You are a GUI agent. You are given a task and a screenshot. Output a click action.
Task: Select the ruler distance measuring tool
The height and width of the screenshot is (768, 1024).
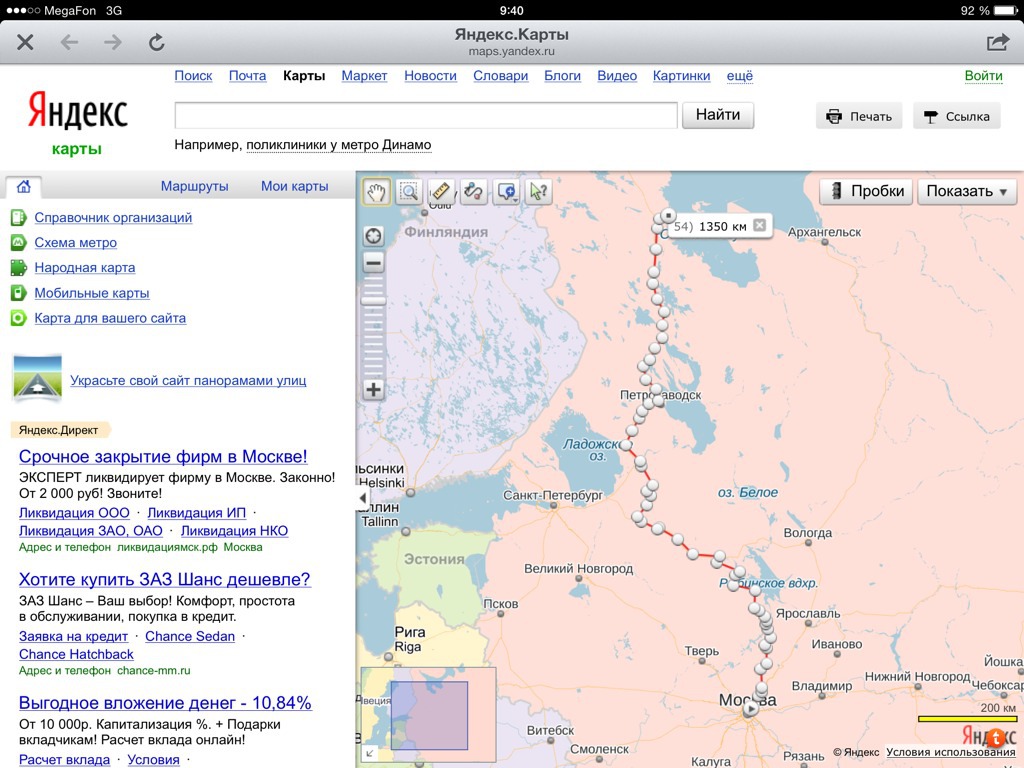coord(441,192)
